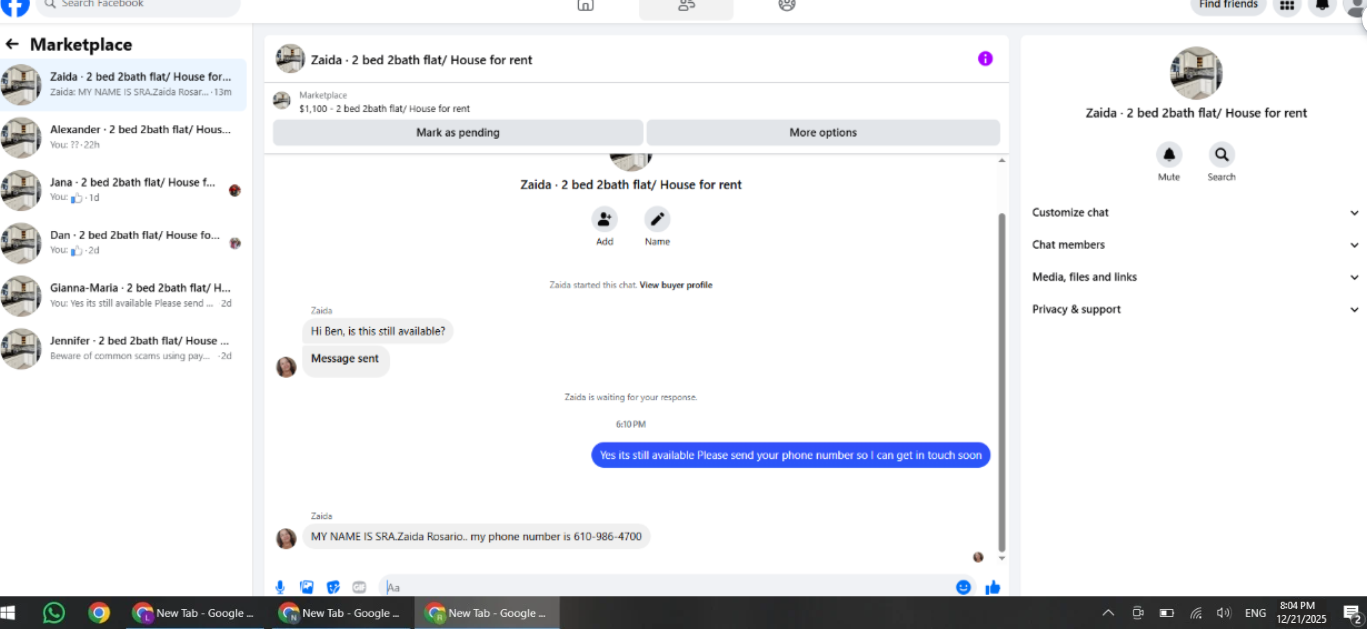This screenshot has height=629, width=1367.
Task: Click the chat vertical scrollbar
Action: tap(1002, 380)
